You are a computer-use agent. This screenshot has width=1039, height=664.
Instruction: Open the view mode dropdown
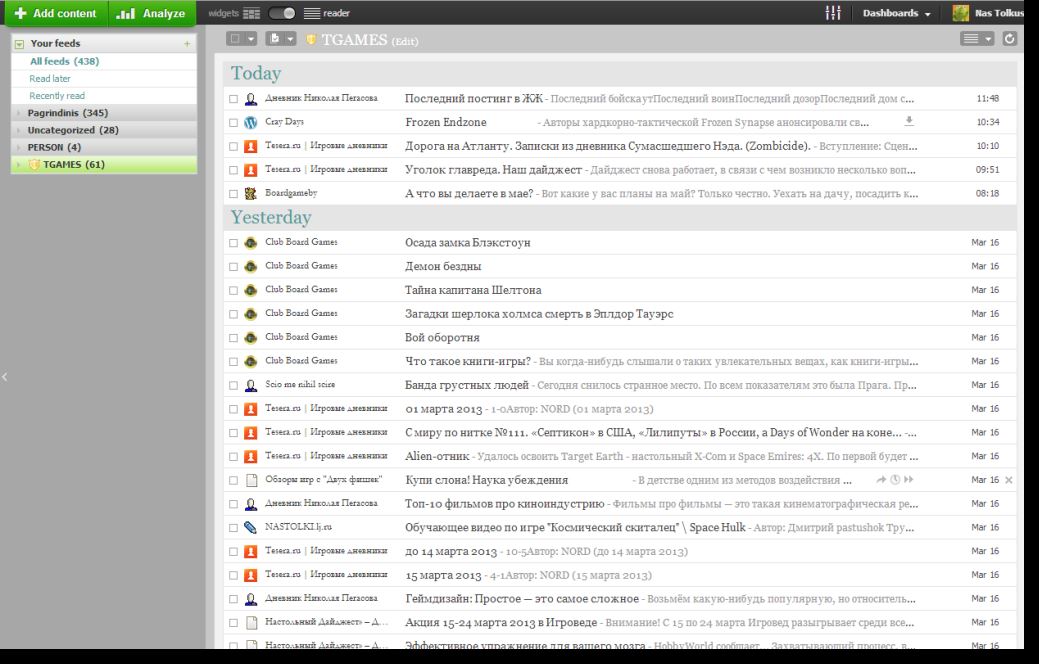tap(977, 39)
